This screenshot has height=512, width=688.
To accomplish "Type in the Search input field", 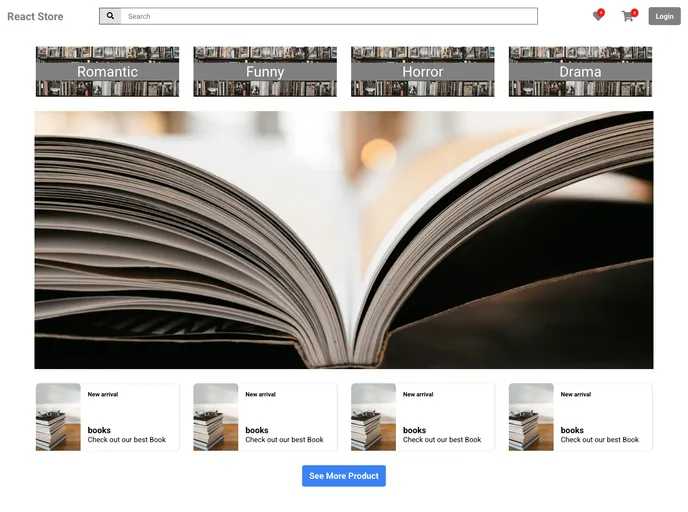I will pos(330,16).
